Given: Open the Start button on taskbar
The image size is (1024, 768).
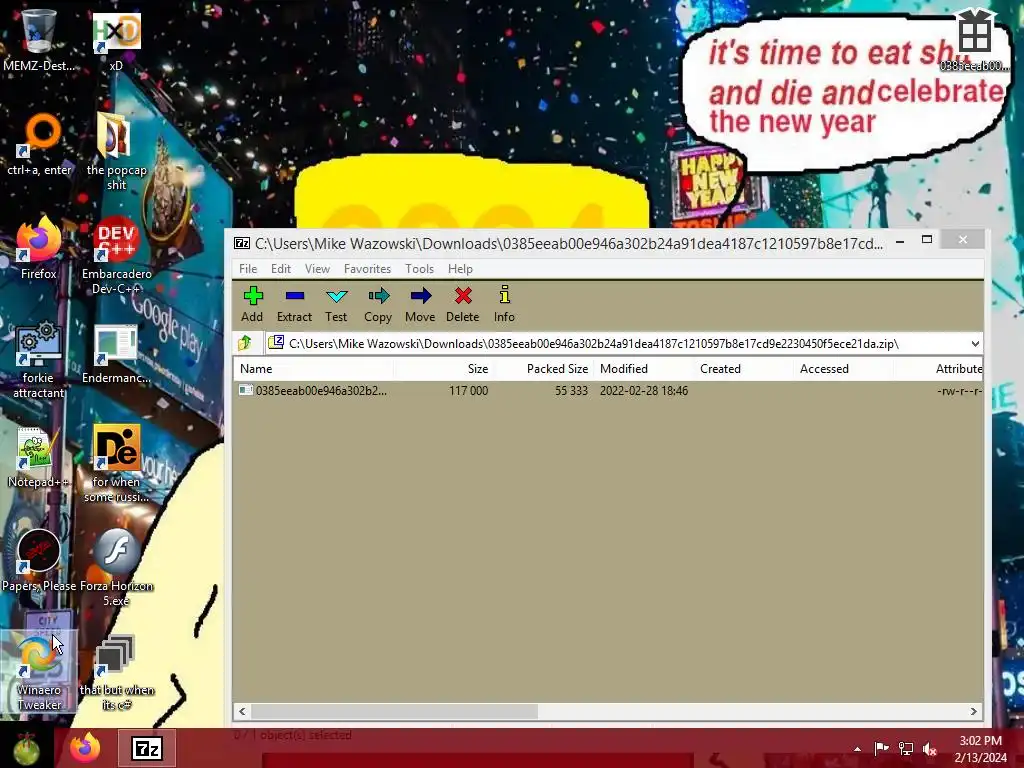Looking at the screenshot, I should pyautogui.click(x=26, y=749).
